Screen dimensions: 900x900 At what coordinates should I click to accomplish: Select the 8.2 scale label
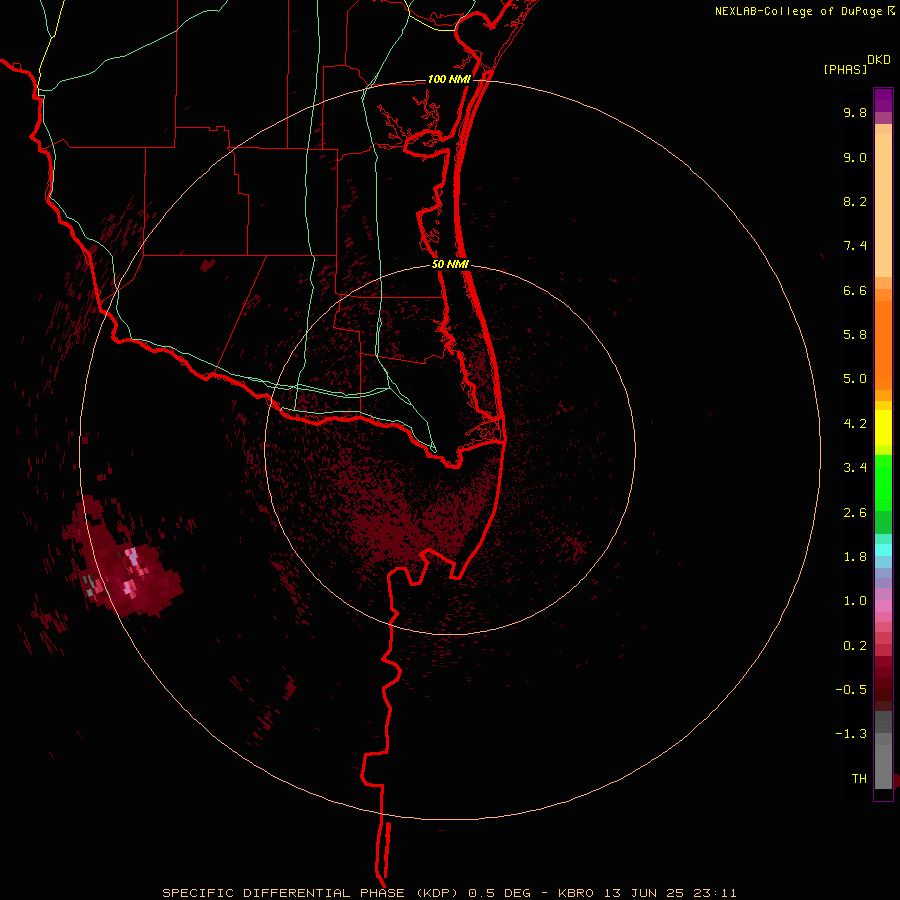[x=855, y=201]
